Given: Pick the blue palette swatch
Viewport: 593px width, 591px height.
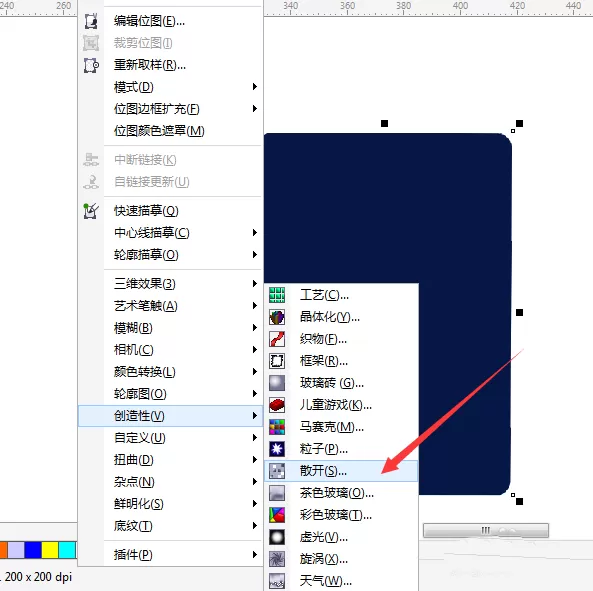Looking at the screenshot, I should click(x=33, y=550).
